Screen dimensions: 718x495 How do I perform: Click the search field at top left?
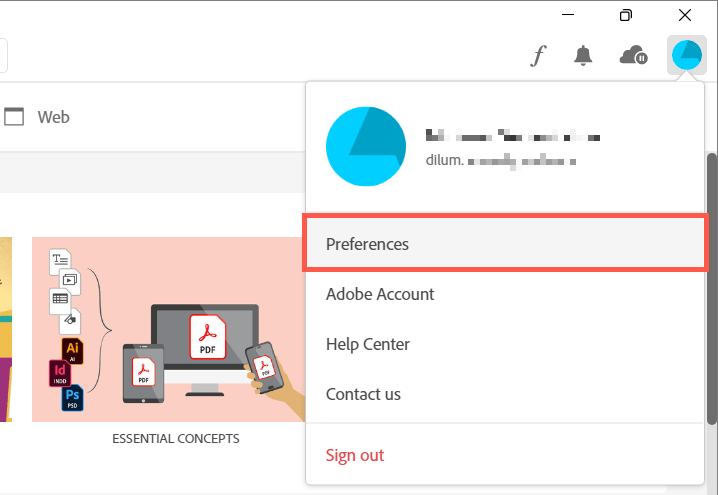pyautogui.click(x=4, y=56)
